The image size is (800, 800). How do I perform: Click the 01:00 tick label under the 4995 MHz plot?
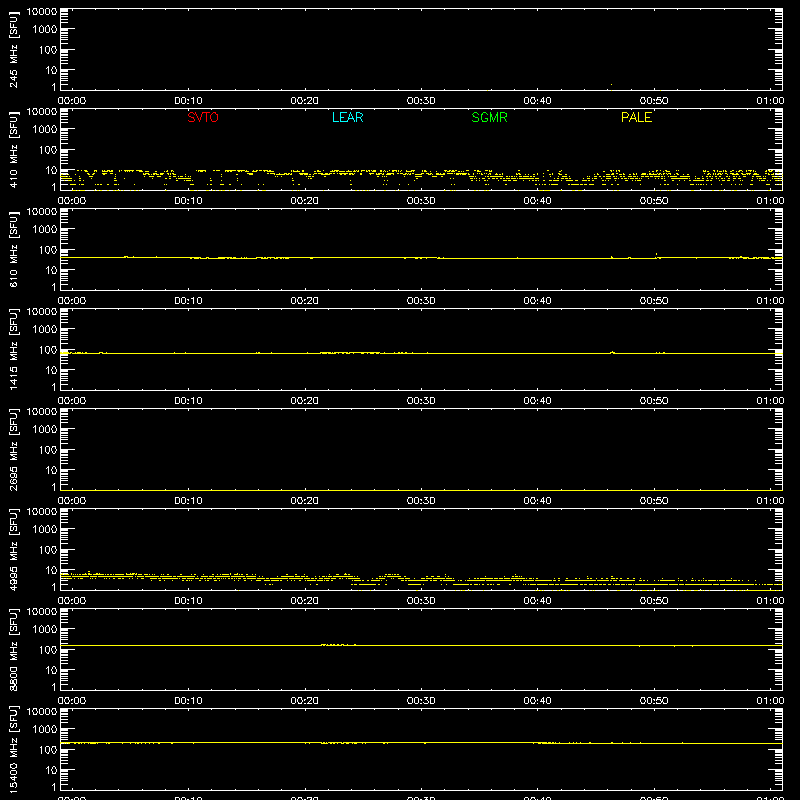tap(770, 601)
